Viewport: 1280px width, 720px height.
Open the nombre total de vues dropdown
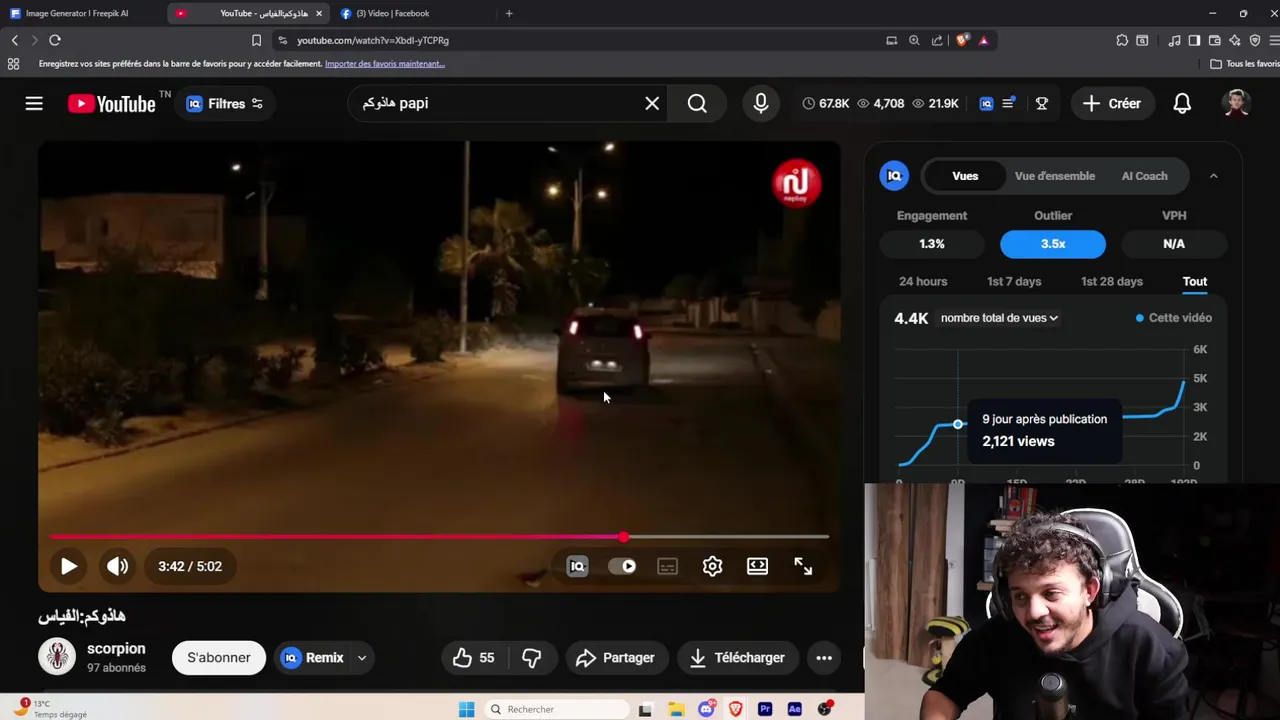pos(999,318)
